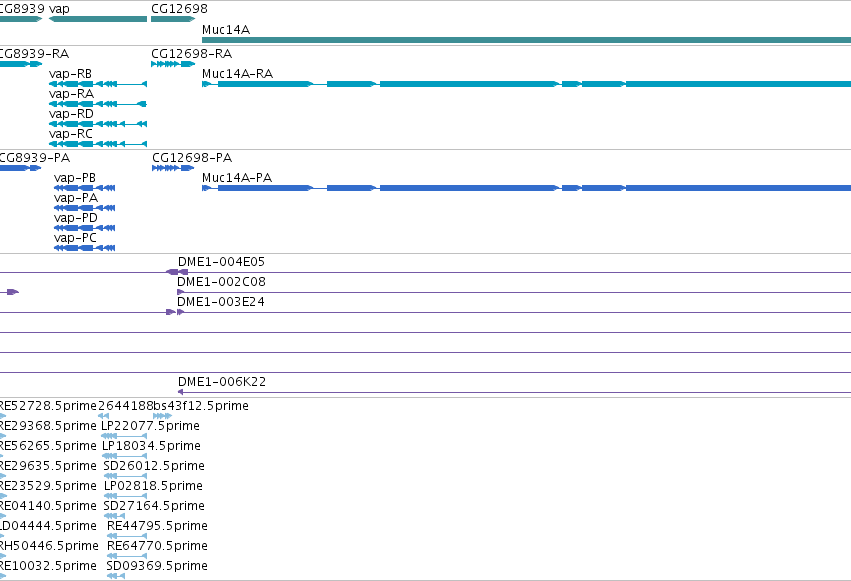Select the RE29635.5prime EST label
Screen dimensions: 851x581
[48, 466]
